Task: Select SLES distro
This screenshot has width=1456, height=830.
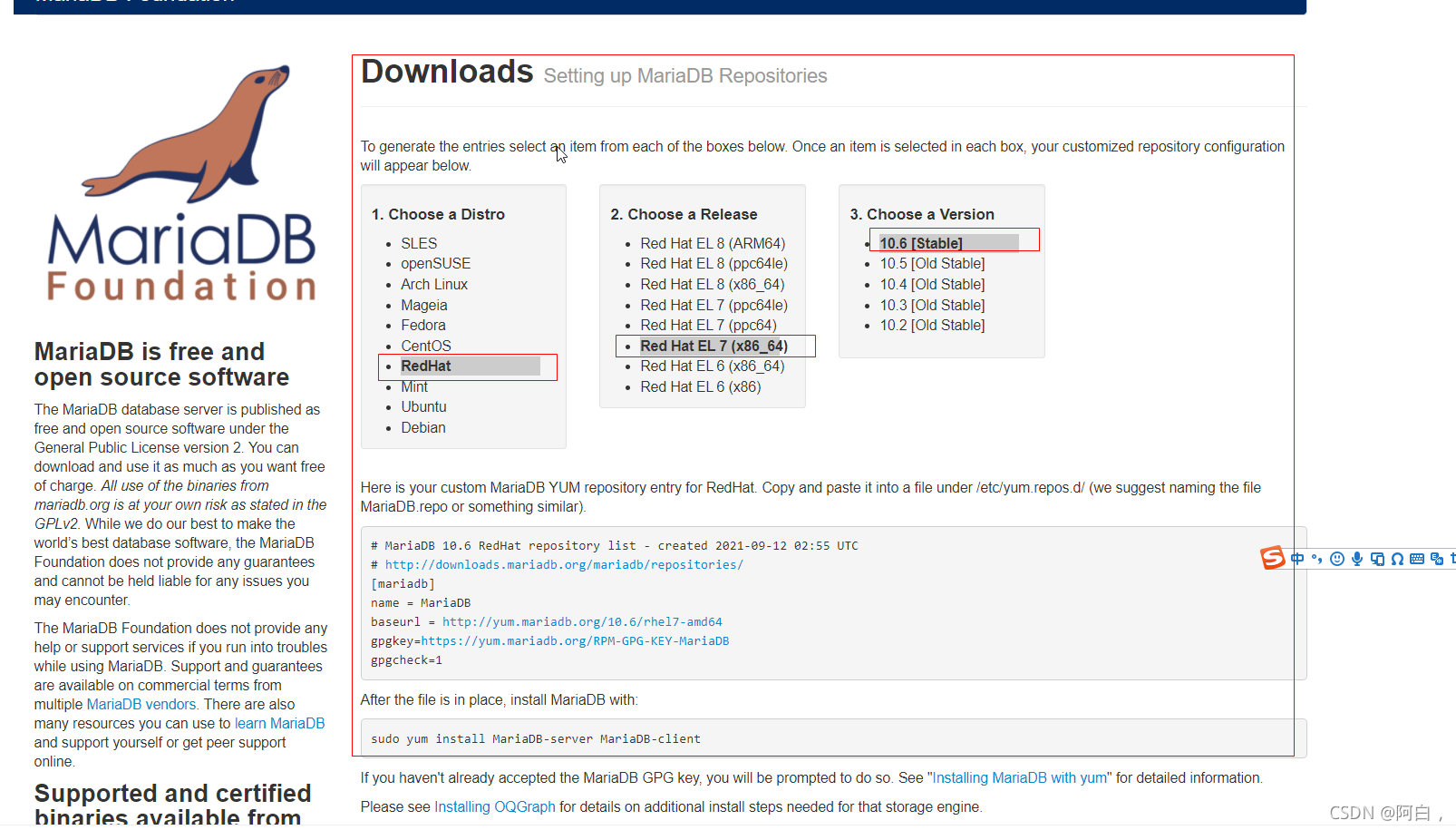Action: (419, 243)
